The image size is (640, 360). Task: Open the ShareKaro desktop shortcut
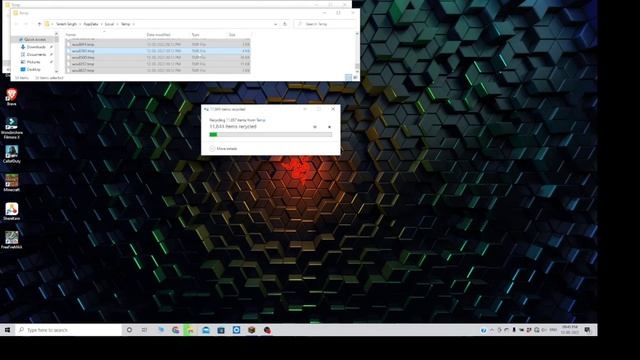tap(11, 211)
